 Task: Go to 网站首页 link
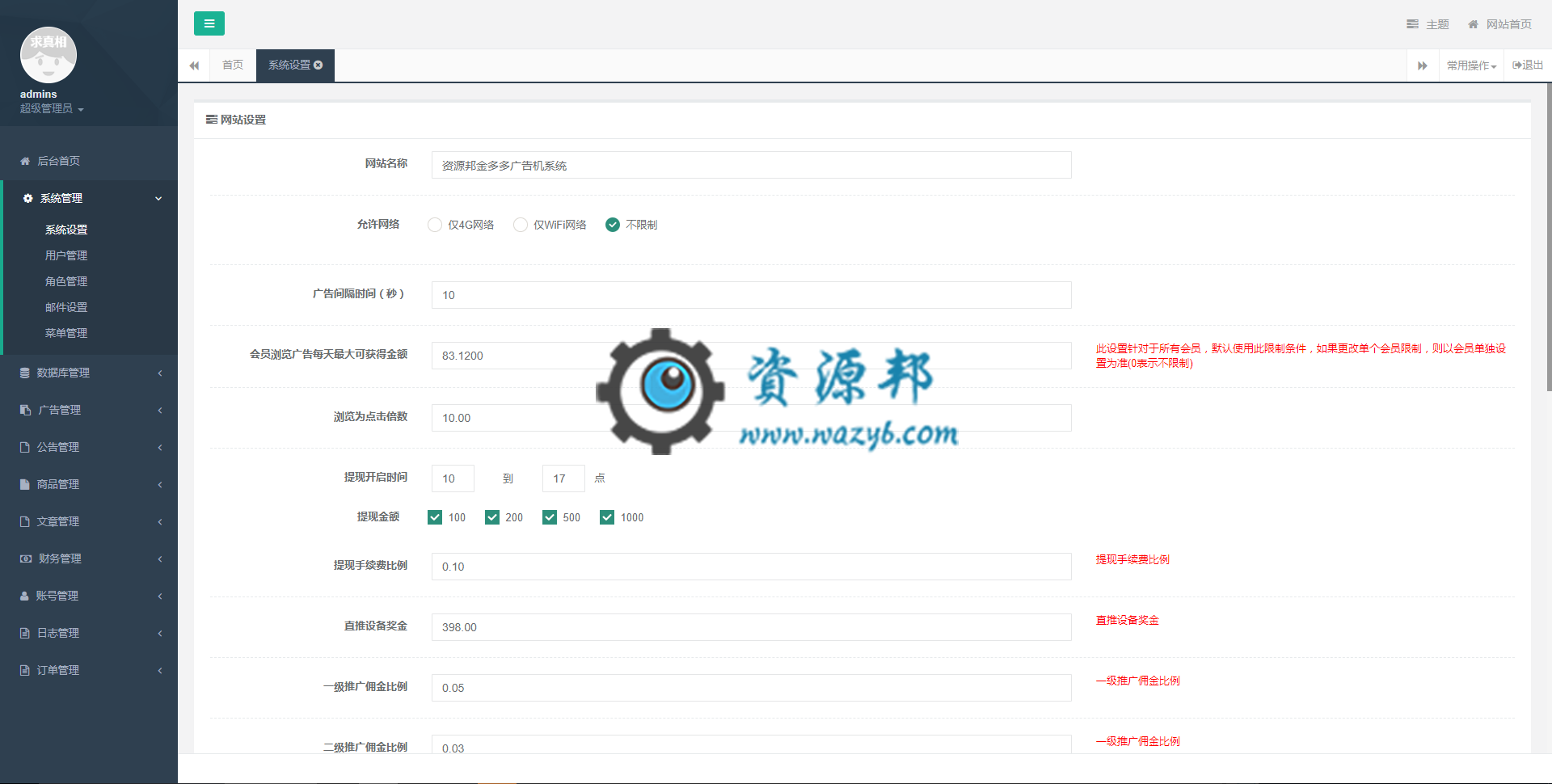[x=1500, y=24]
